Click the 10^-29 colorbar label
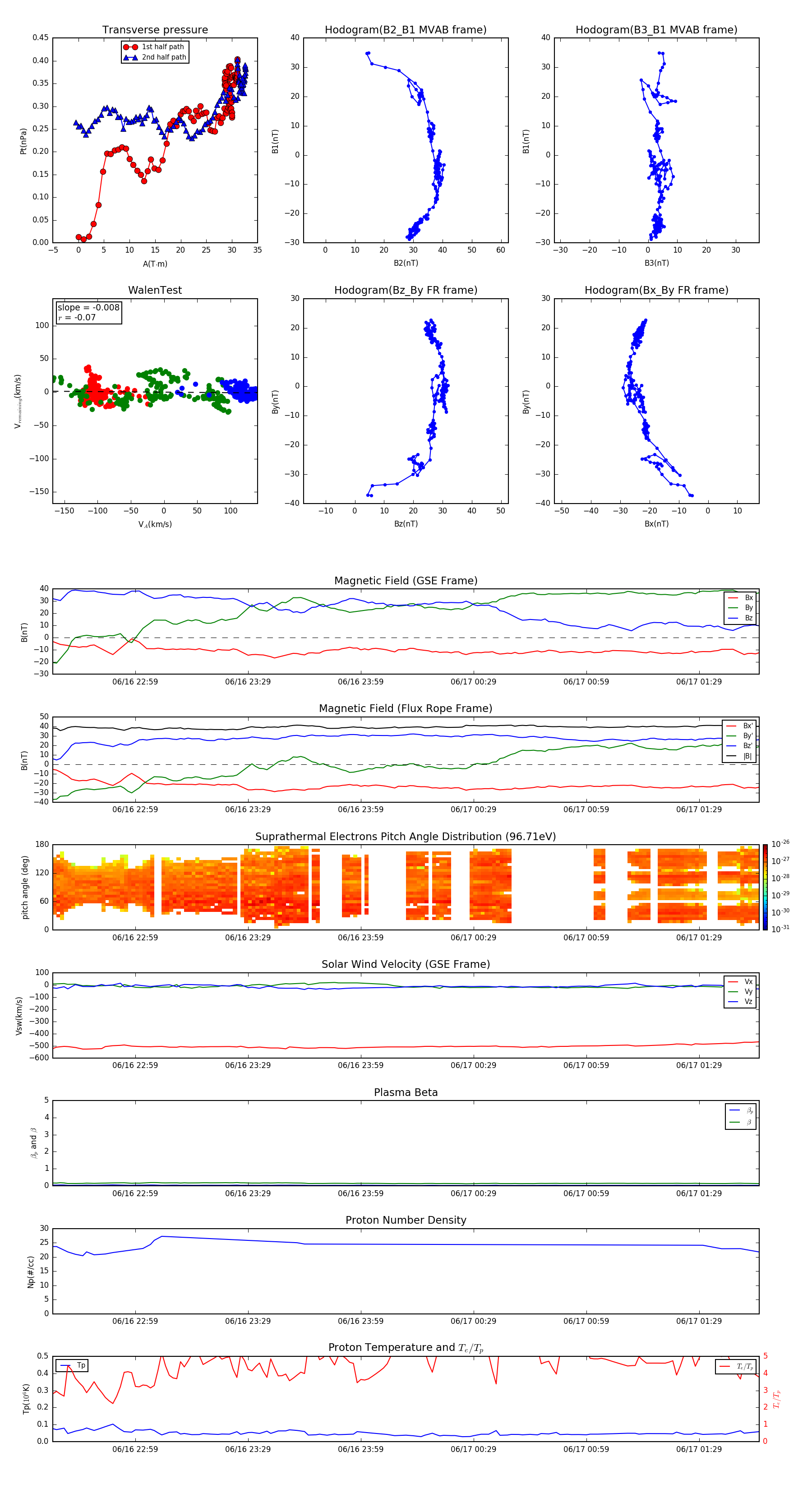Viewport: 812px width, 1489px height. (780, 895)
